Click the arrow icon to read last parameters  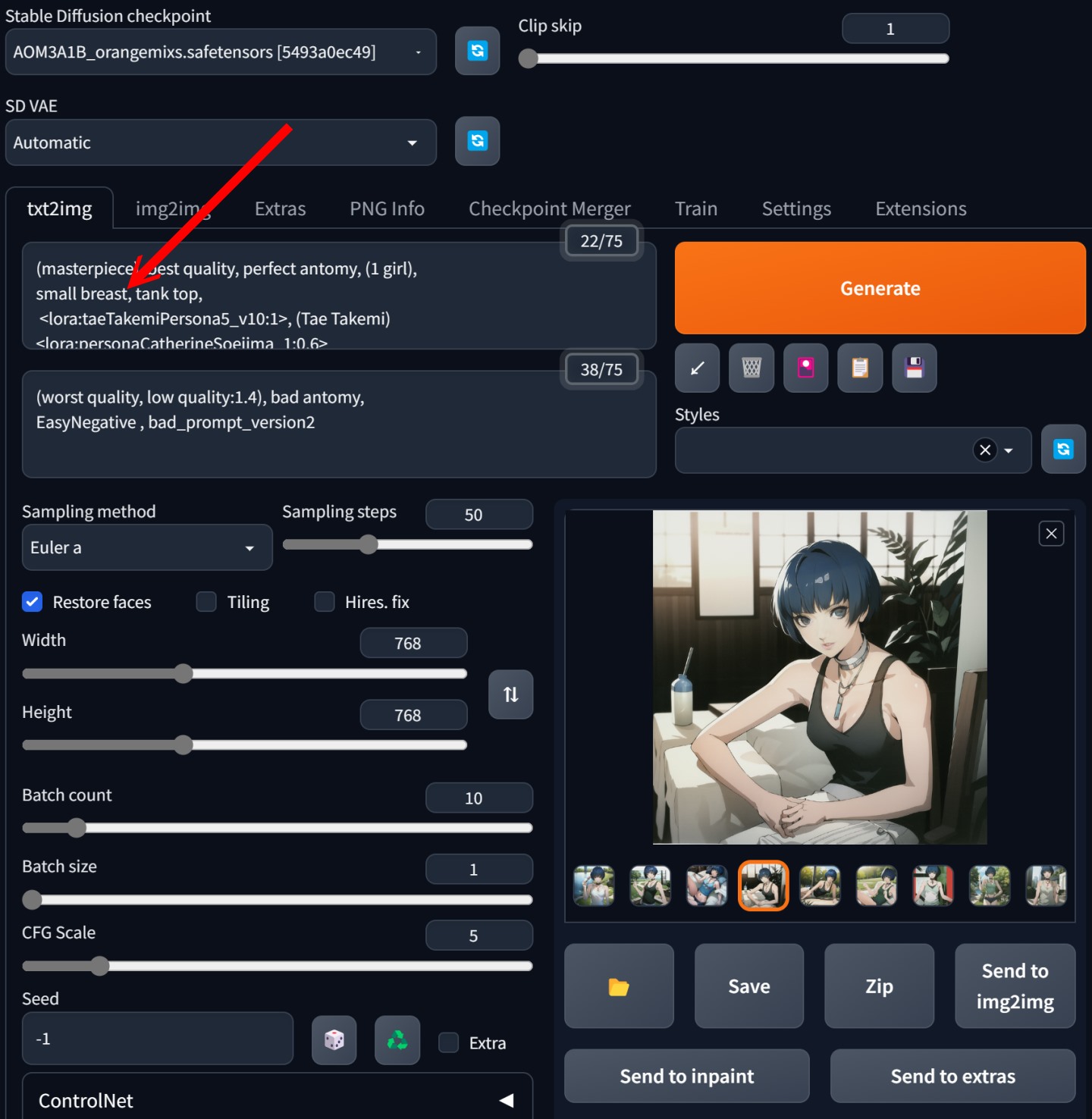pyautogui.click(x=697, y=368)
